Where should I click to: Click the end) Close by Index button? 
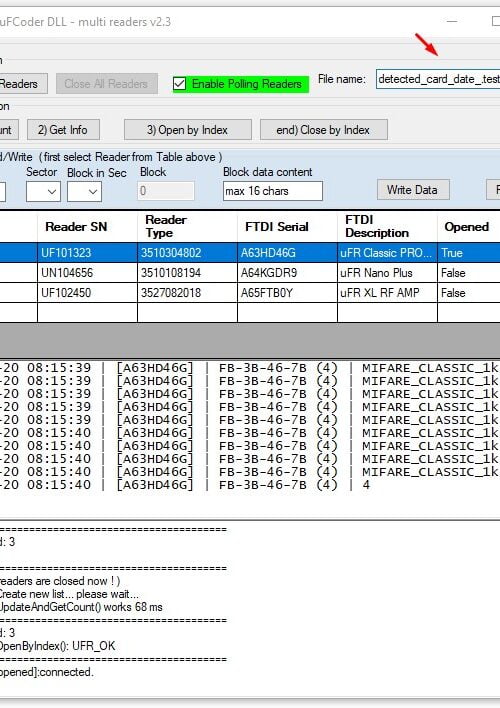(x=323, y=130)
